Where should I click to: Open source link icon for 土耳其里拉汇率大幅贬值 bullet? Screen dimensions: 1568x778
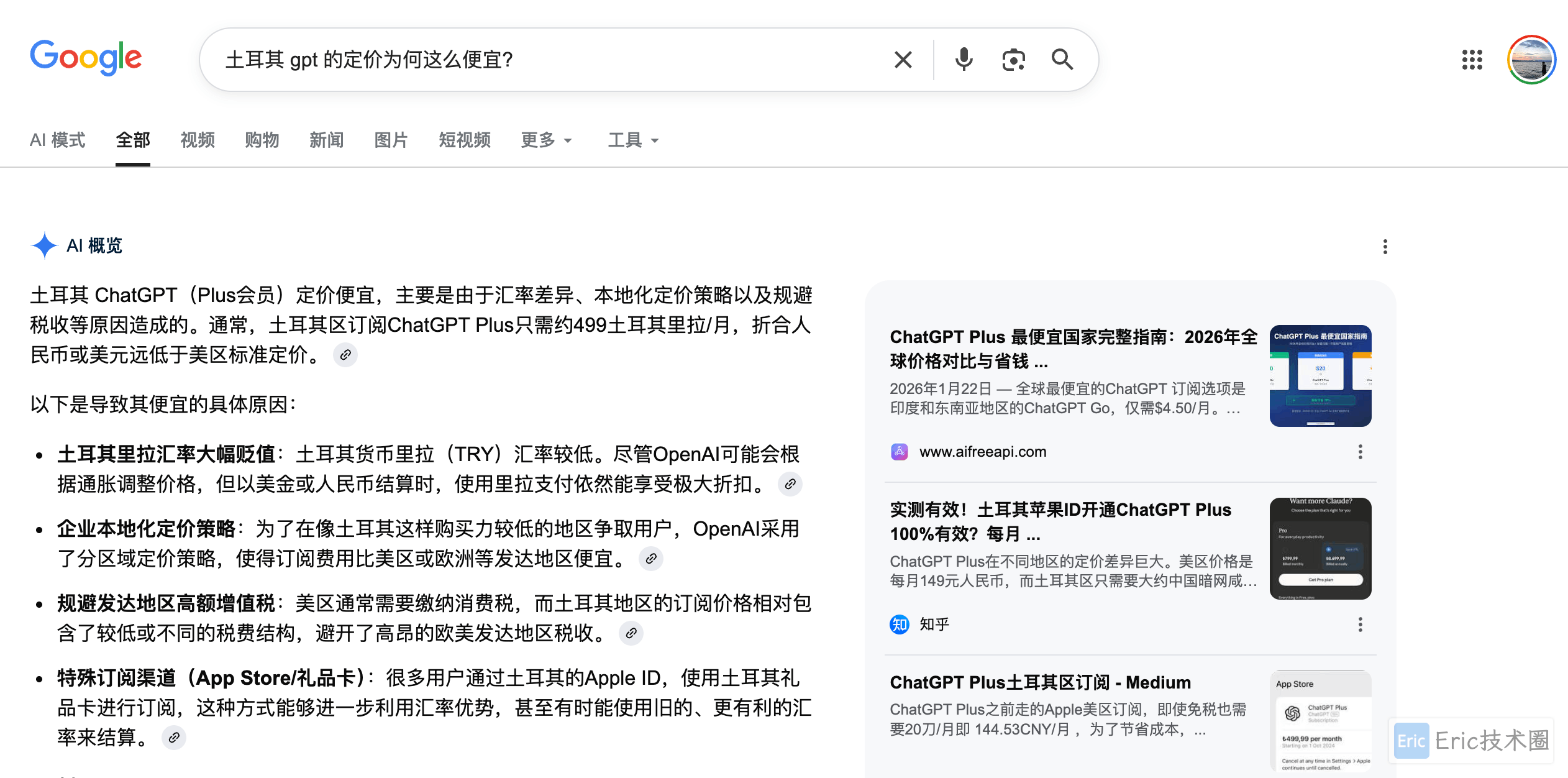tap(790, 484)
